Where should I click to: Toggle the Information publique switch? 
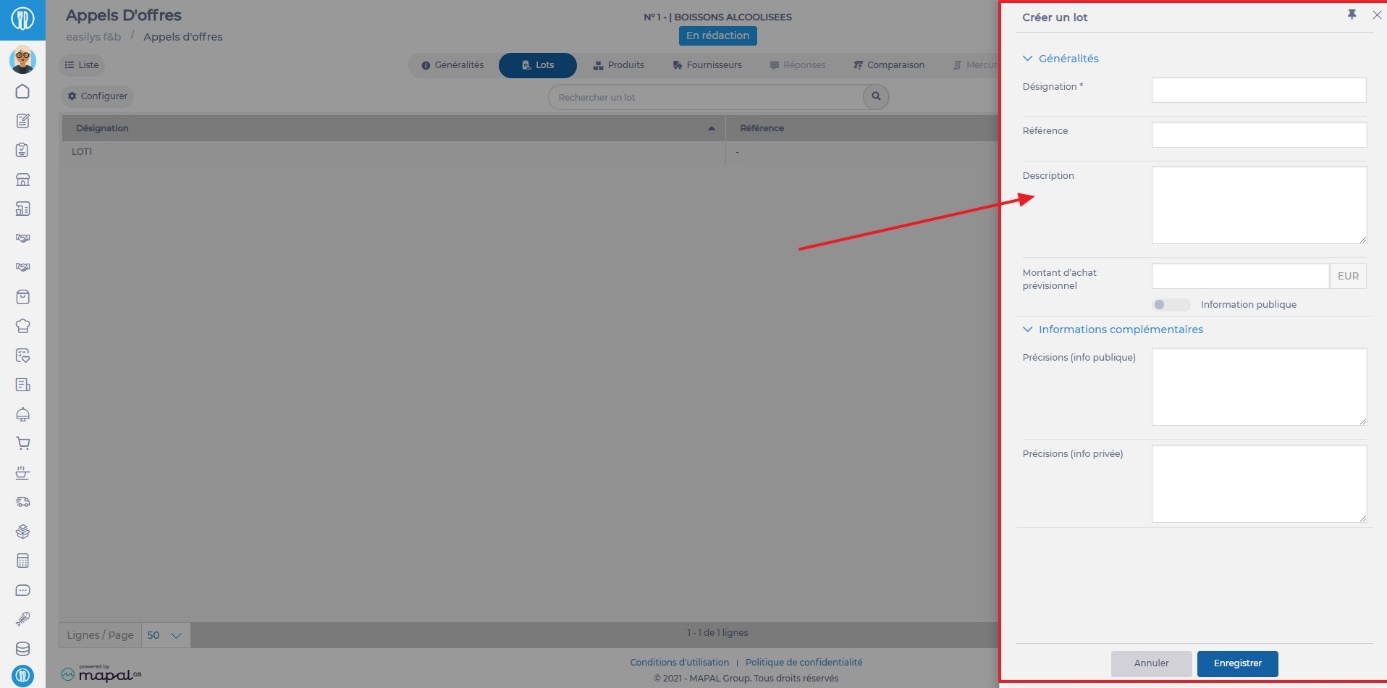(x=1170, y=305)
